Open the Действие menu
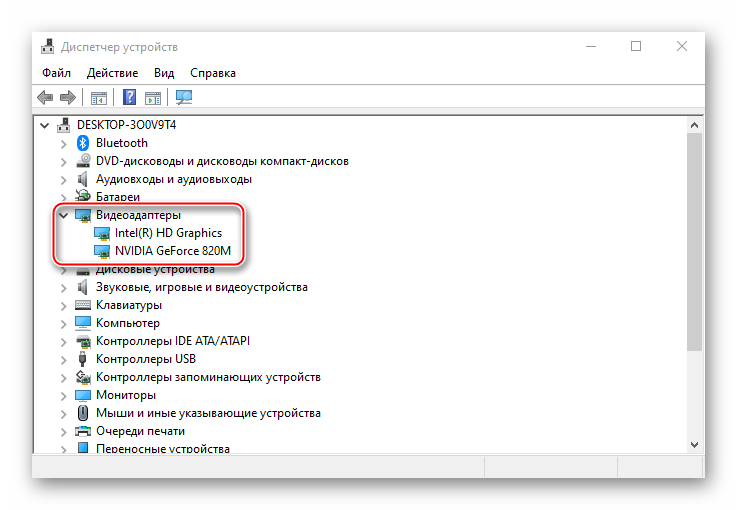Image resolution: width=737 pixels, height=510 pixels. [112, 73]
